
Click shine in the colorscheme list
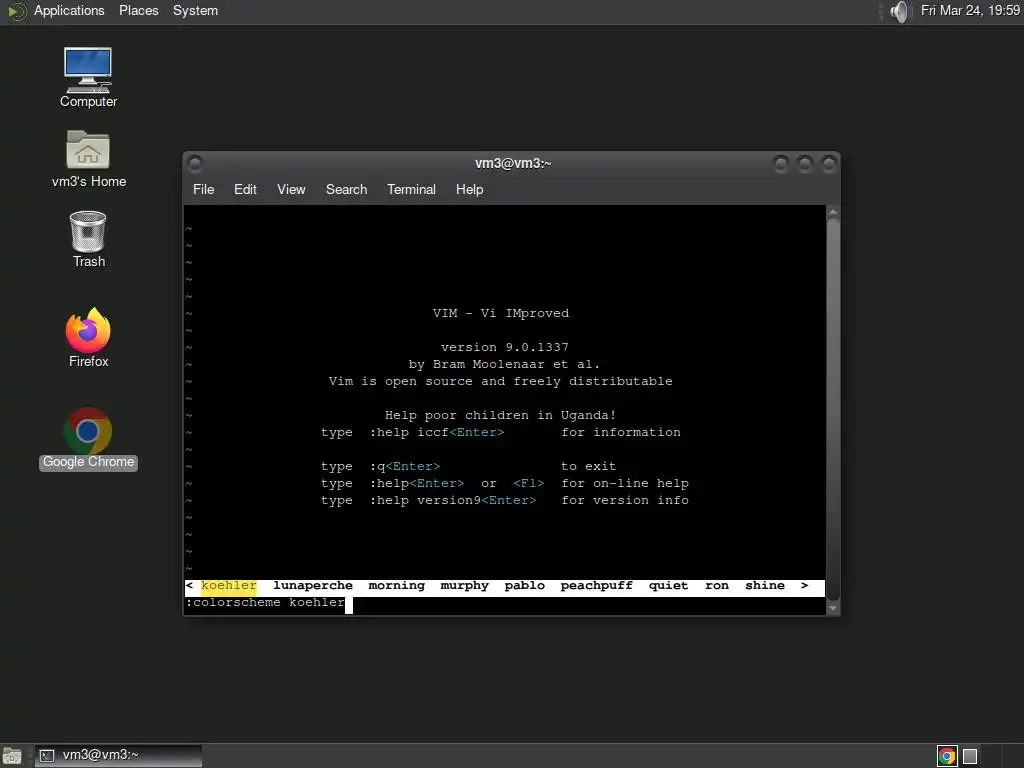point(765,586)
